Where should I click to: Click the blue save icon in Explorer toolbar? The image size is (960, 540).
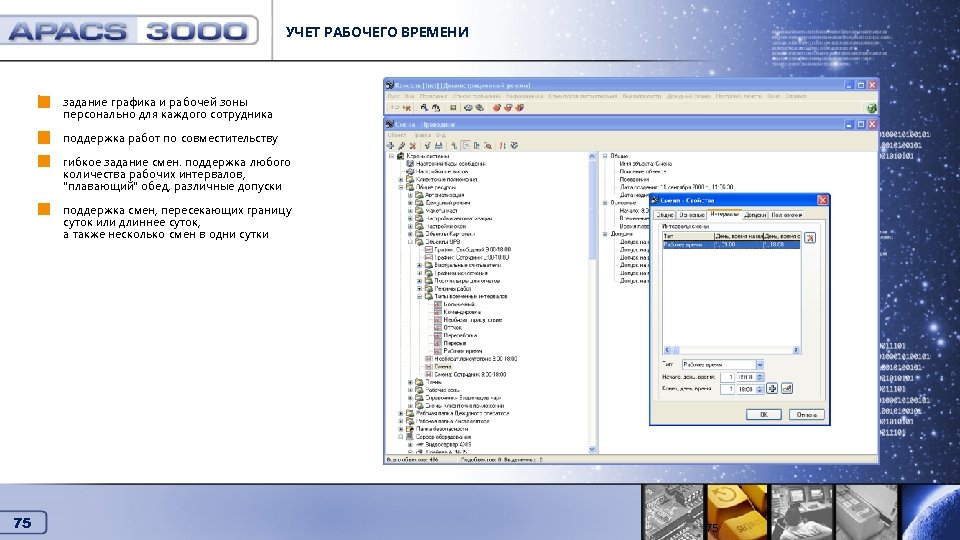click(x=438, y=146)
